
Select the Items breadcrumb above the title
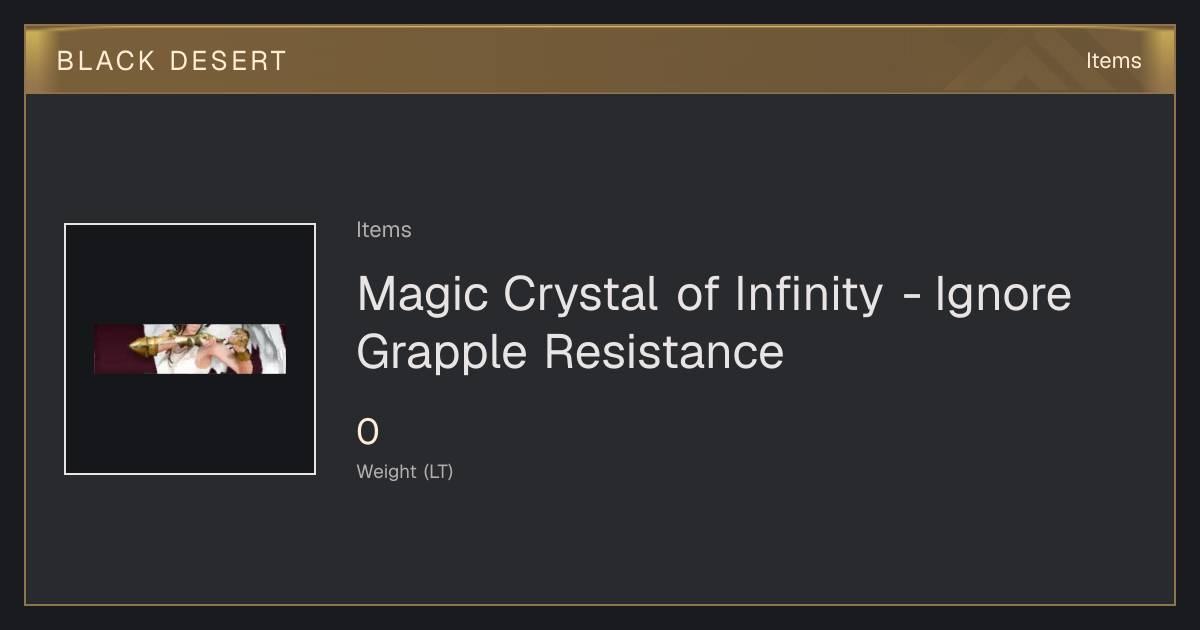[384, 230]
